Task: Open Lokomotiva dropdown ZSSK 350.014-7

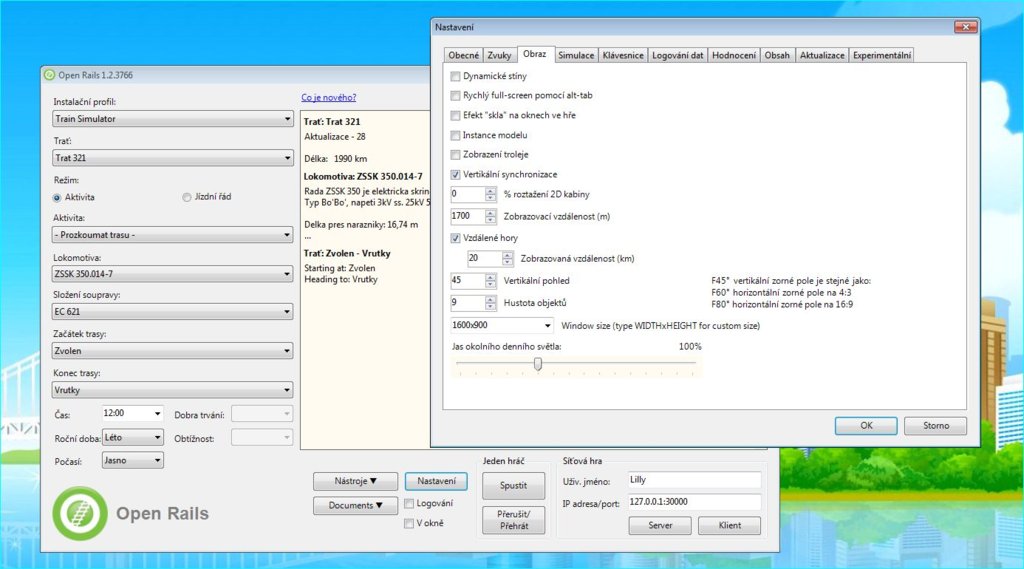Action: [172, 274]
